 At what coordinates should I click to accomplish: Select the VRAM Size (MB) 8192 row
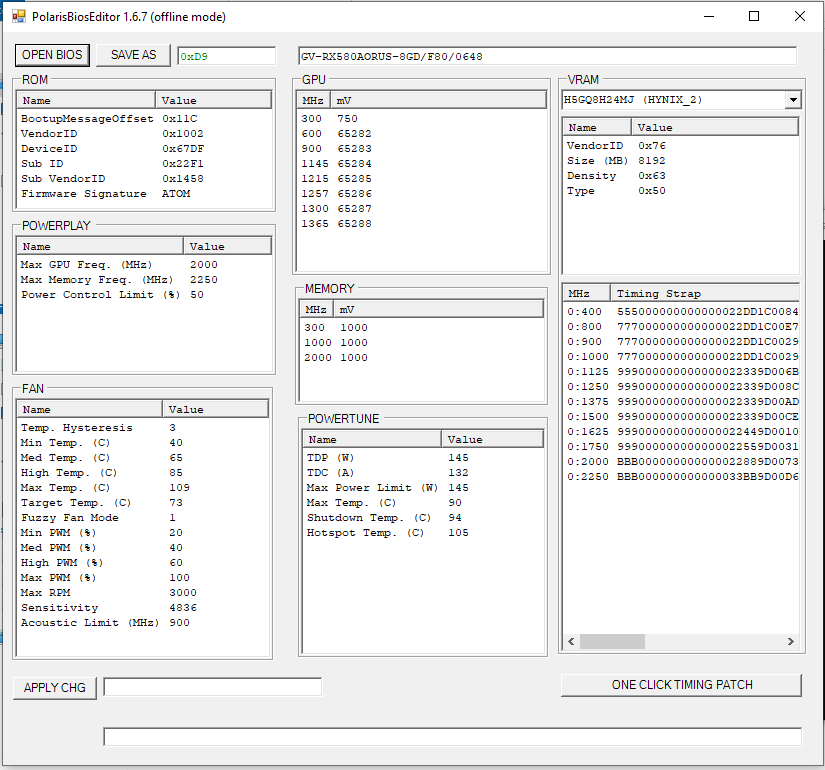point(681,161)
